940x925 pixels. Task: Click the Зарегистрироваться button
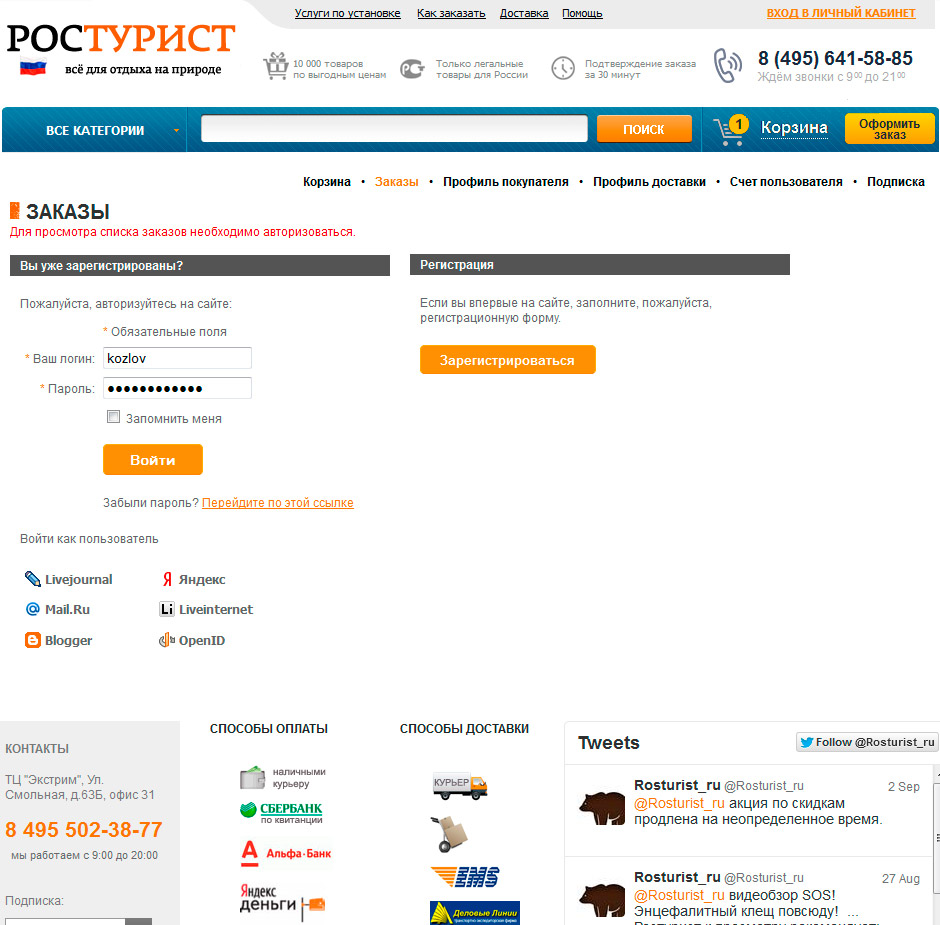(x=508, y=360)
